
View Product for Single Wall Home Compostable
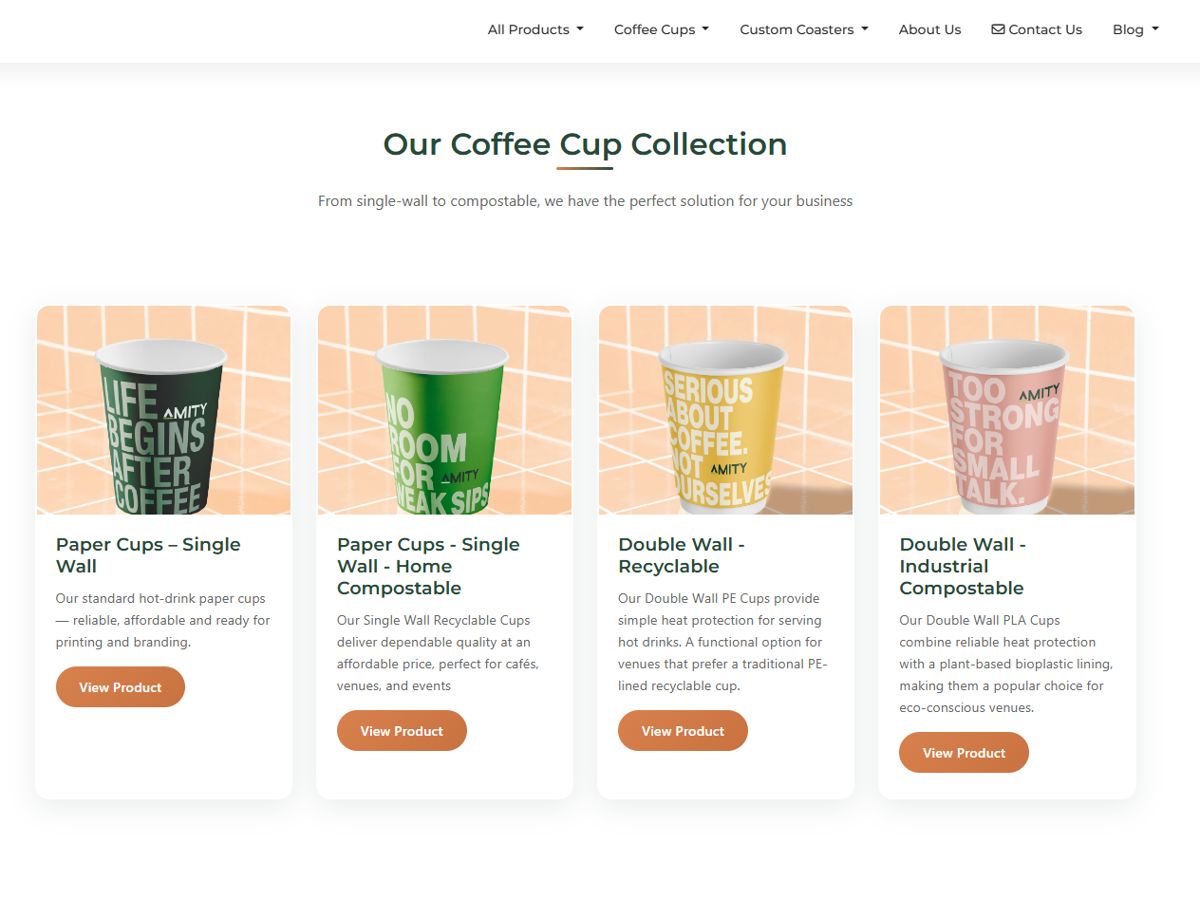coord(402,731)
